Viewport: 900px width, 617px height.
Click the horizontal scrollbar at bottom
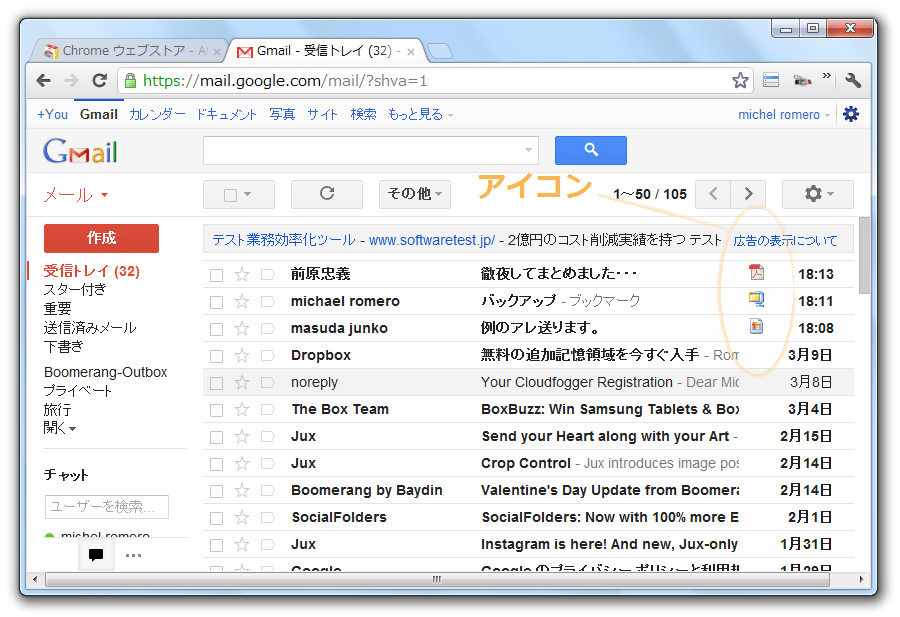pos(437,579)
